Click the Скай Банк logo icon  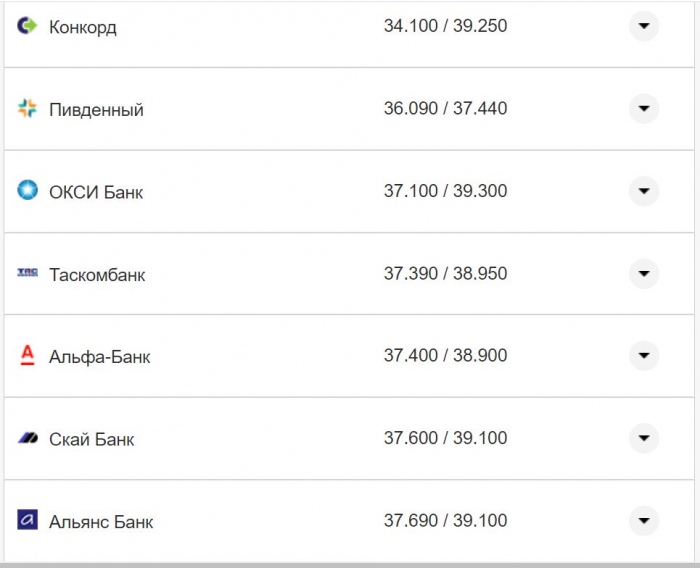[27, 438]
